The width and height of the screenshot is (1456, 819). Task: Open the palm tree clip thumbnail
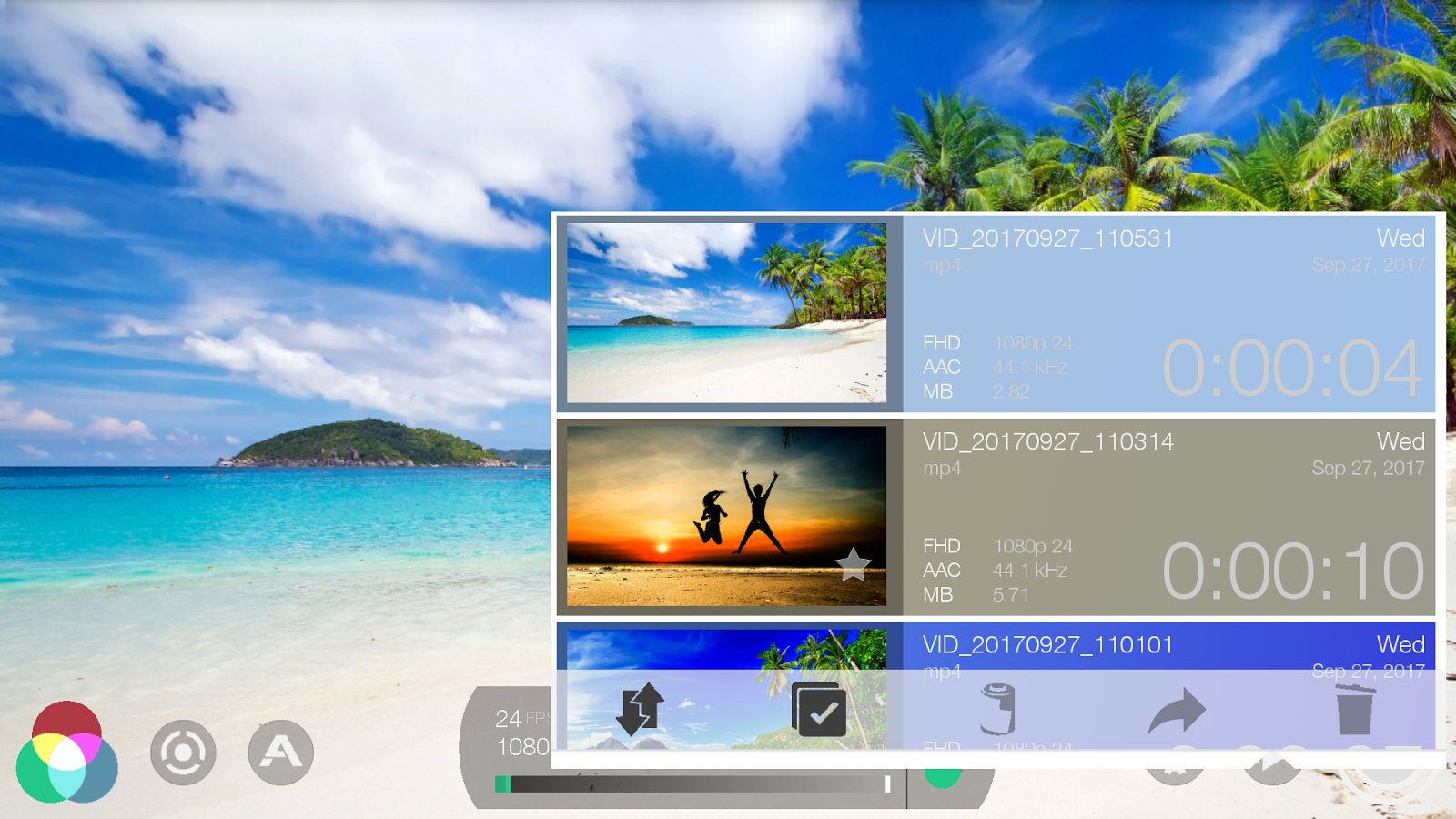pos(726,689)
